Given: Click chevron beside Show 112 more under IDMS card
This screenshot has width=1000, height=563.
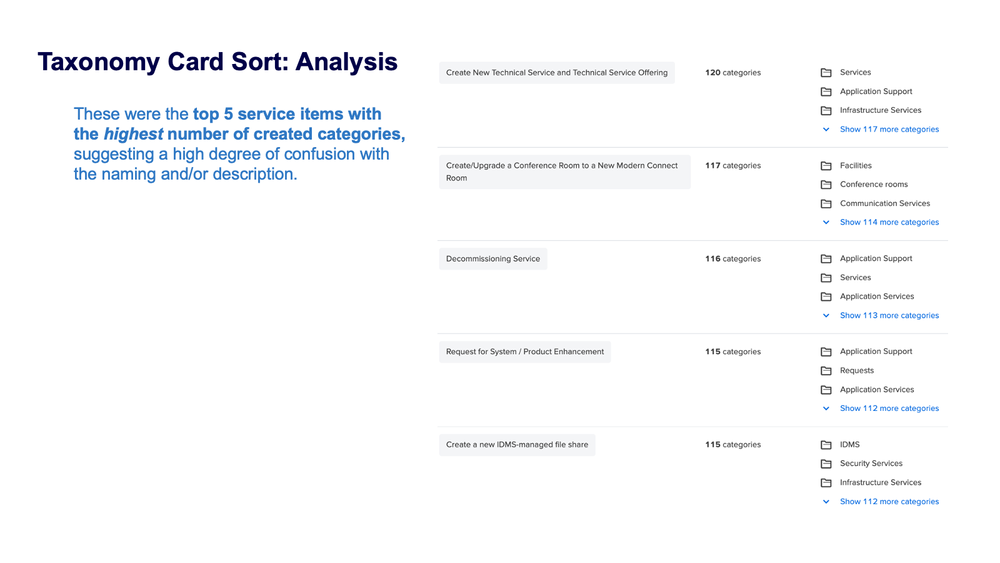Looking at the screenshot, I should click(826, 502).
